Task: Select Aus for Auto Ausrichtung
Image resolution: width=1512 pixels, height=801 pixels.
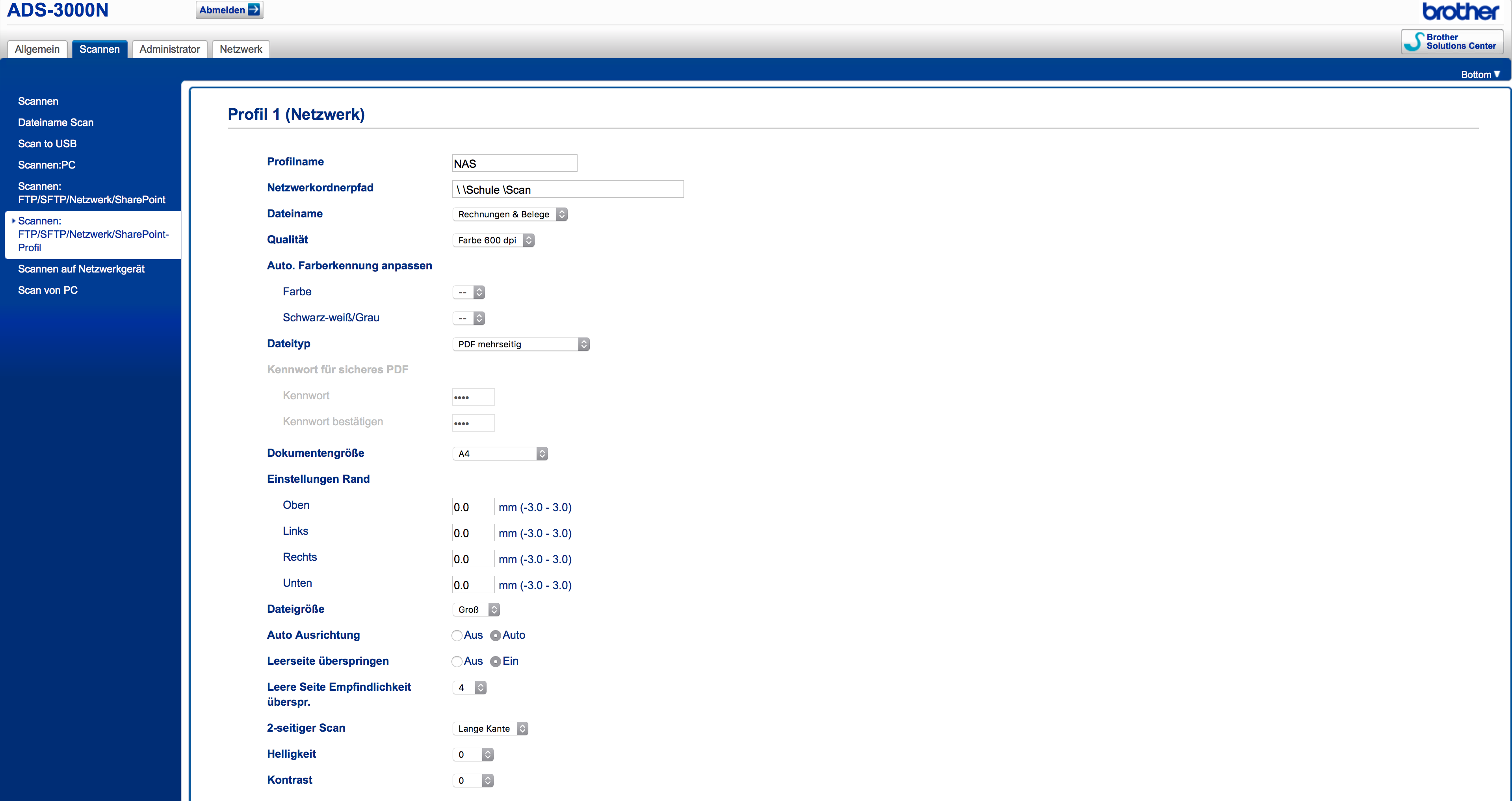Action: [457, 636]
